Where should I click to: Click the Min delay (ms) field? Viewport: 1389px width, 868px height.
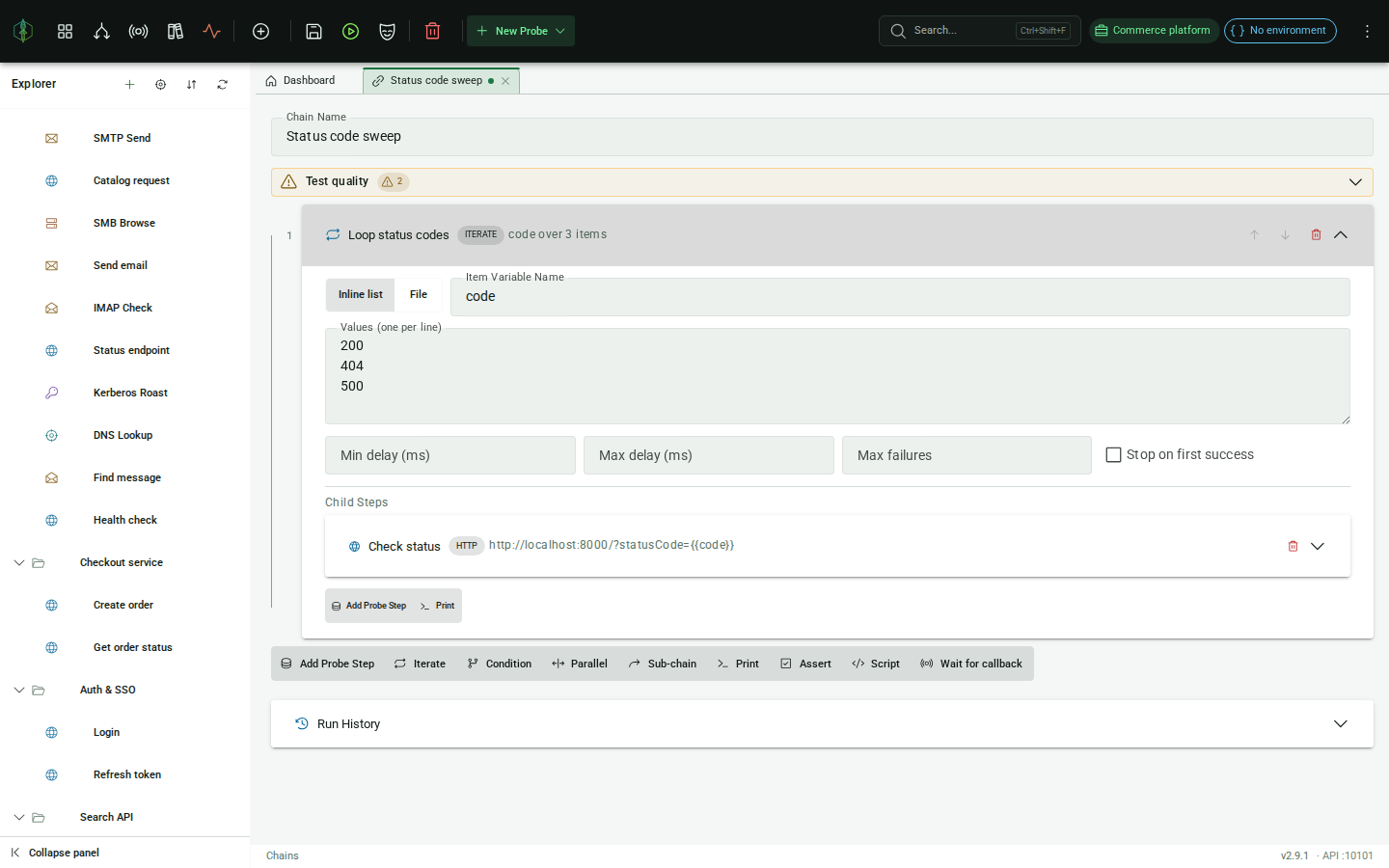coord(450,455)
